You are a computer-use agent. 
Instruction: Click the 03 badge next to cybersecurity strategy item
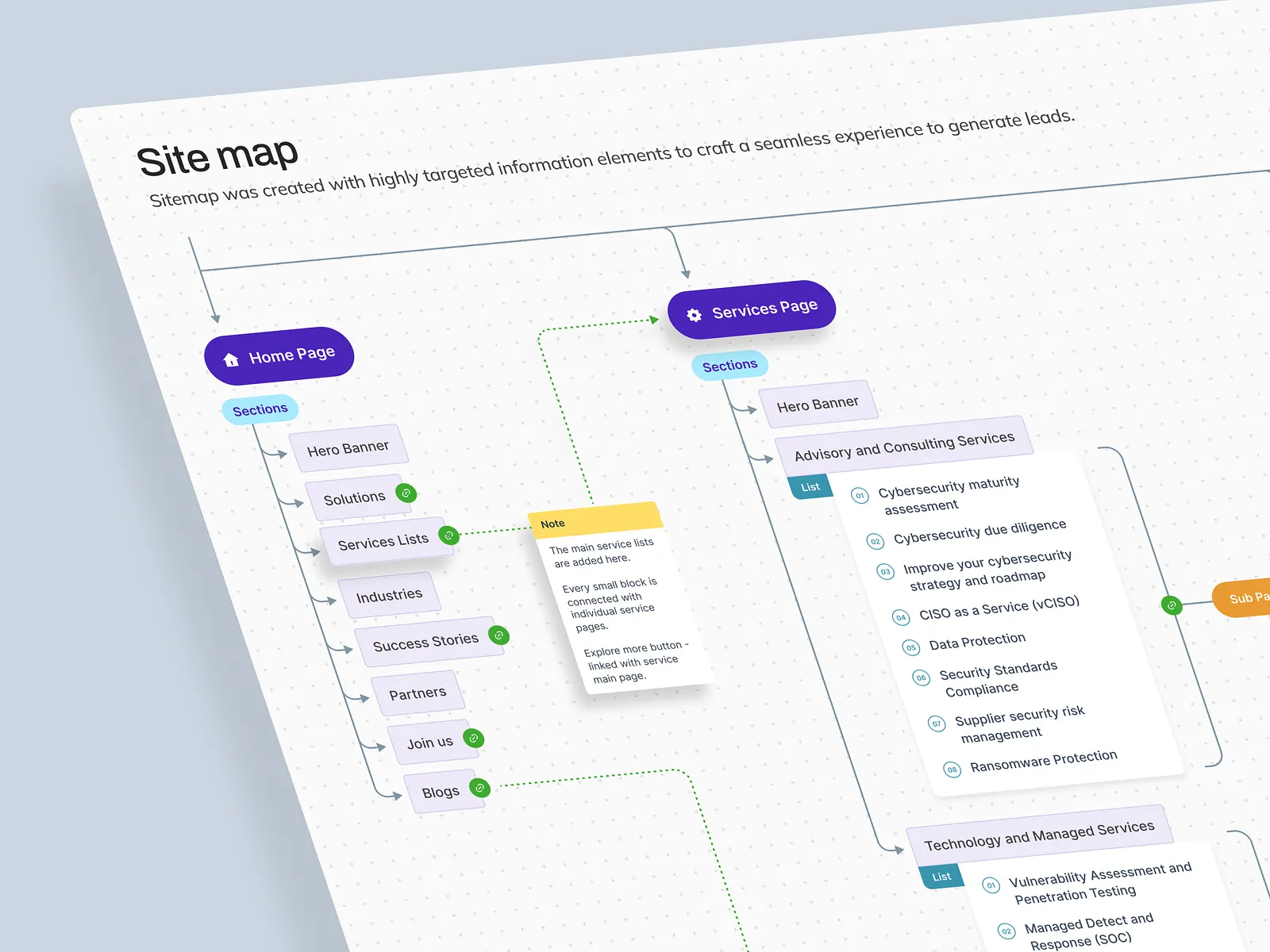coord(886,572)
